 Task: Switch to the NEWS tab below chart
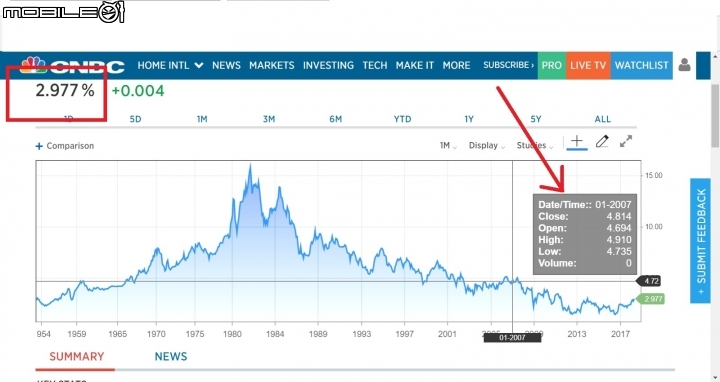pos(171,356)
